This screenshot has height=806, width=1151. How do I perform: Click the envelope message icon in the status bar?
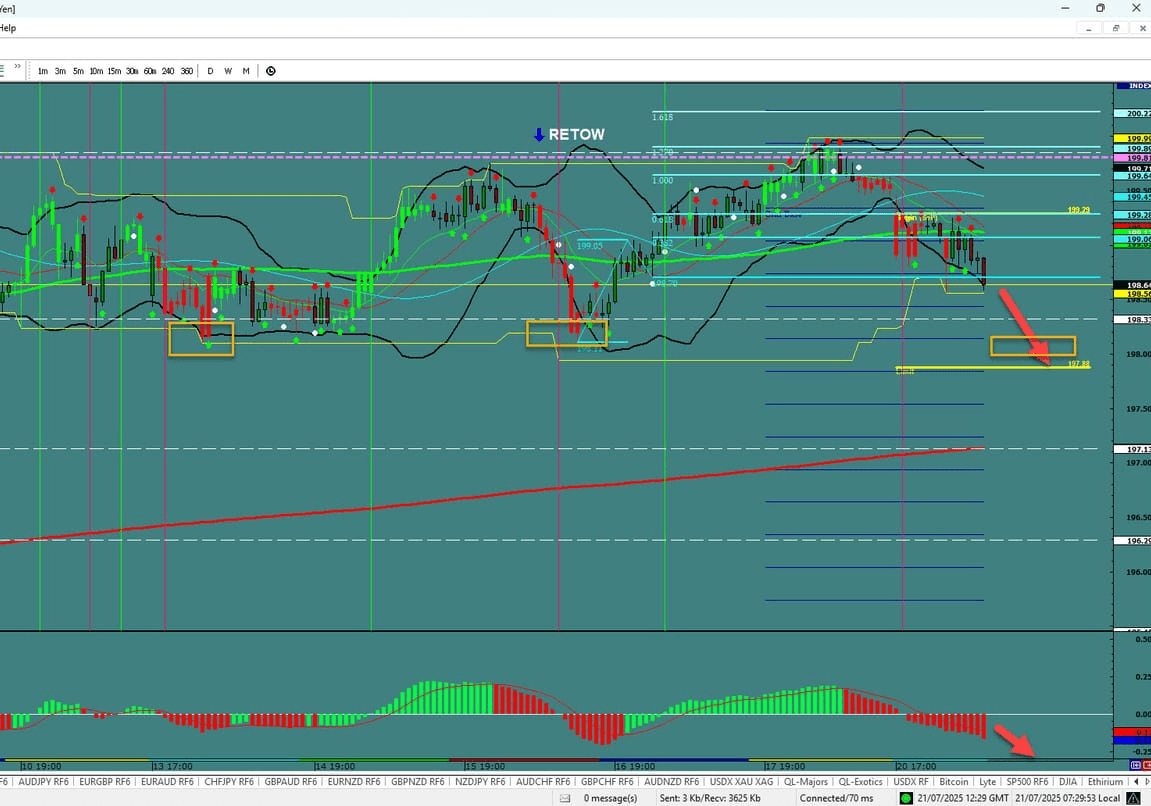565,797
